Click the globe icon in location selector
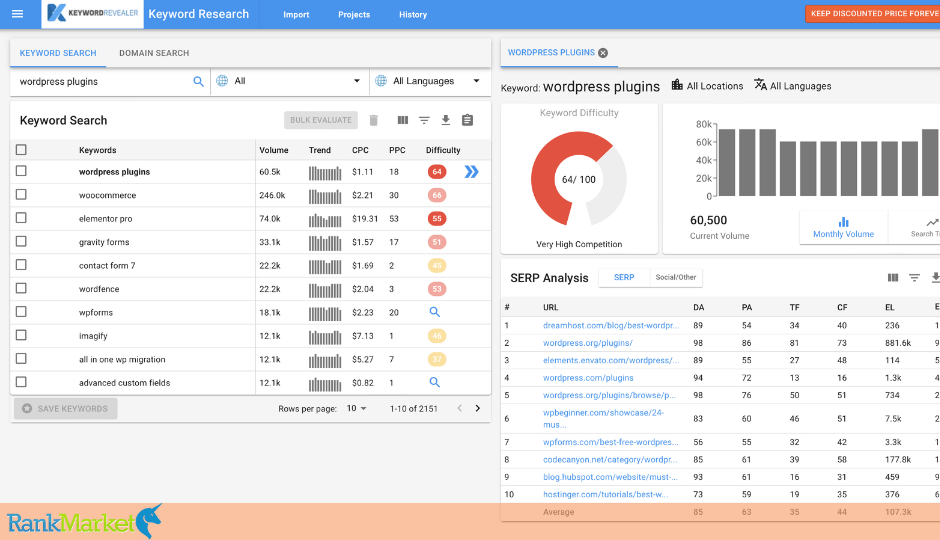Screen dimensions: 940x540 coord(222,81)
